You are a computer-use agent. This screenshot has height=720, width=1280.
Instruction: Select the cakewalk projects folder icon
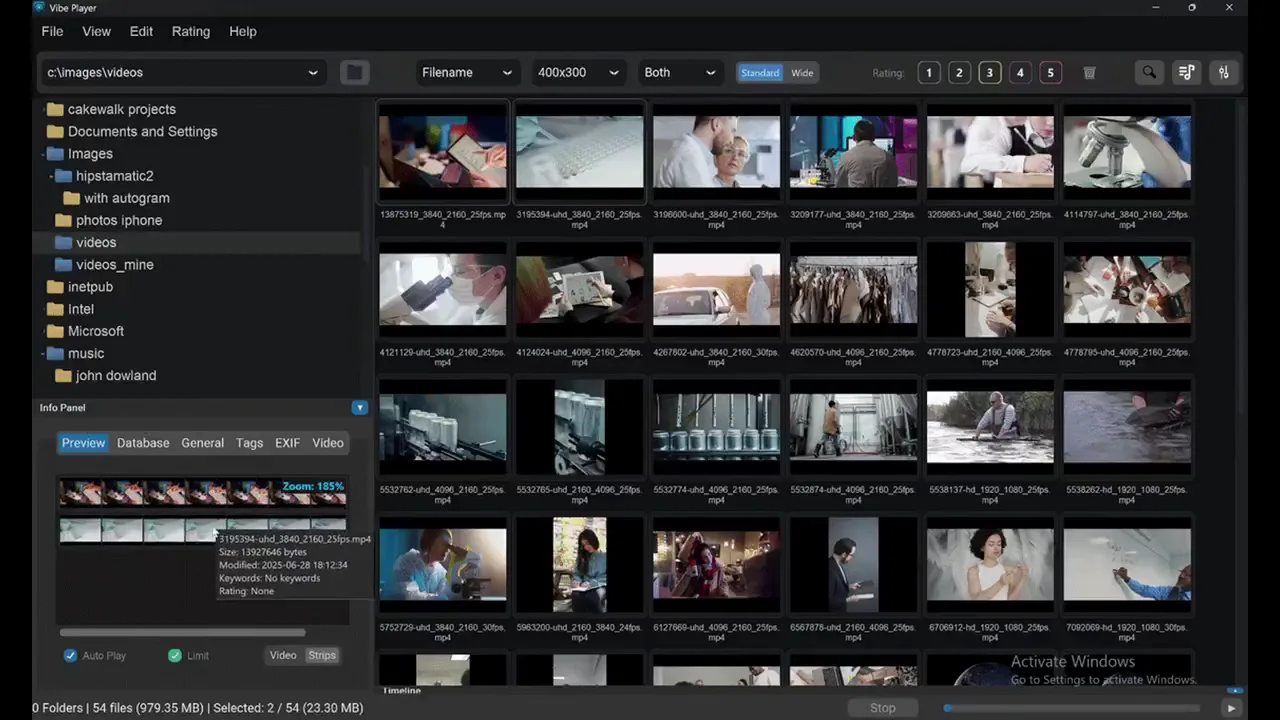[55, 110]
